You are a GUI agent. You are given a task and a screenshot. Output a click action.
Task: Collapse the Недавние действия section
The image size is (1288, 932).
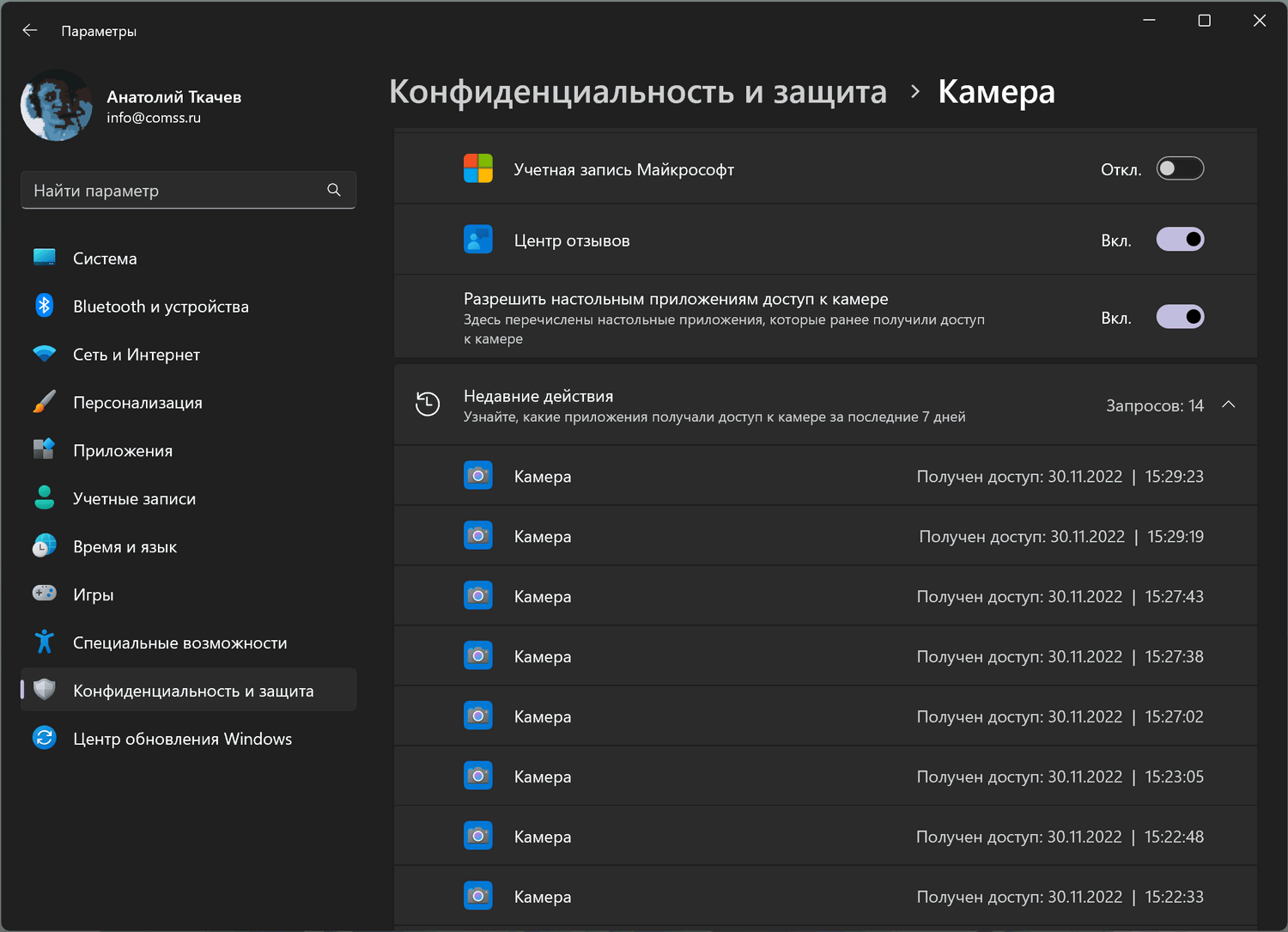[1229, 405]
